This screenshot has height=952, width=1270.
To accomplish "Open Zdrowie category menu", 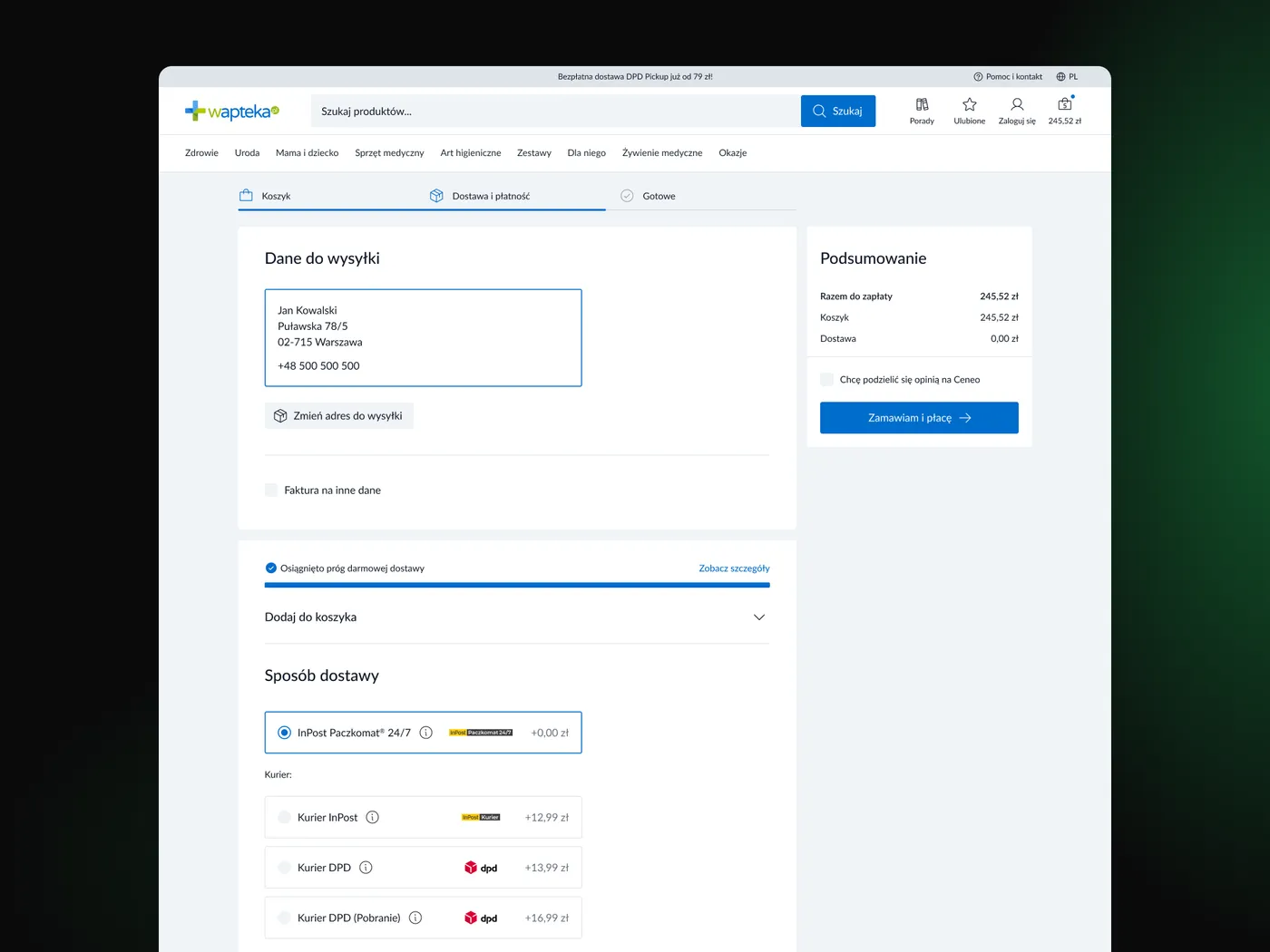I will [201, 153].
